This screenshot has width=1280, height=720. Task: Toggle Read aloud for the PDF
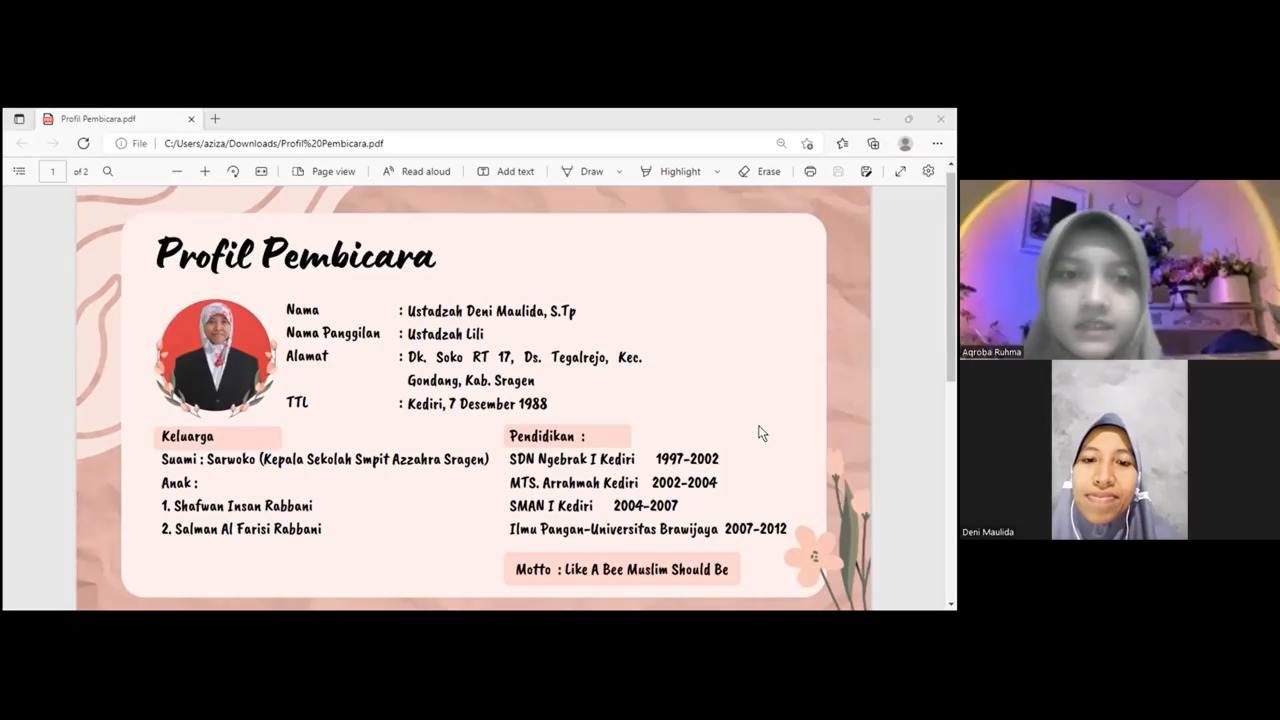tap(416, 171)
